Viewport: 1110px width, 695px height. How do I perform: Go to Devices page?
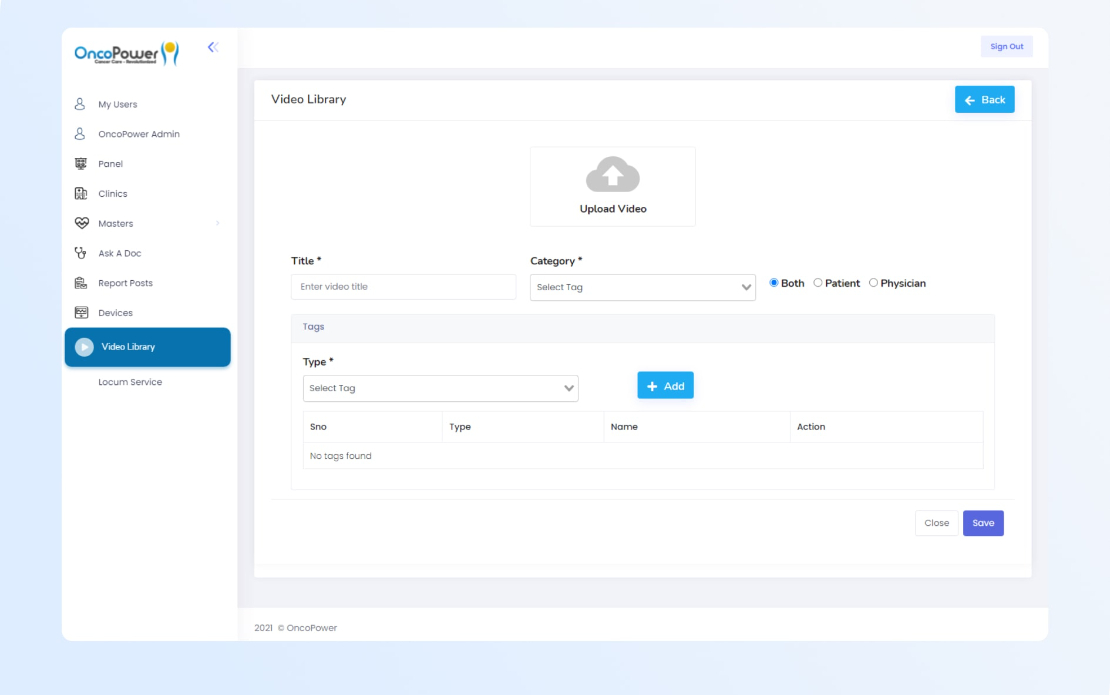click(115, 313)
